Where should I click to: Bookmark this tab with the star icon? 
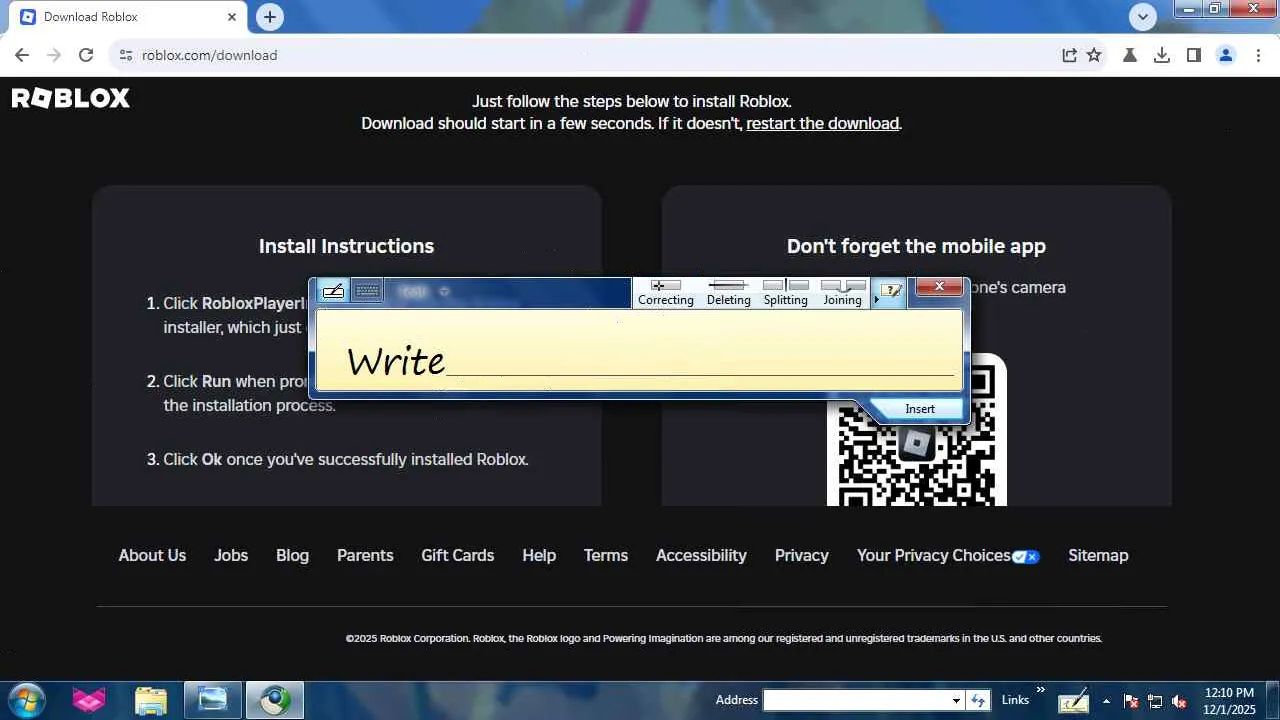1094,55
